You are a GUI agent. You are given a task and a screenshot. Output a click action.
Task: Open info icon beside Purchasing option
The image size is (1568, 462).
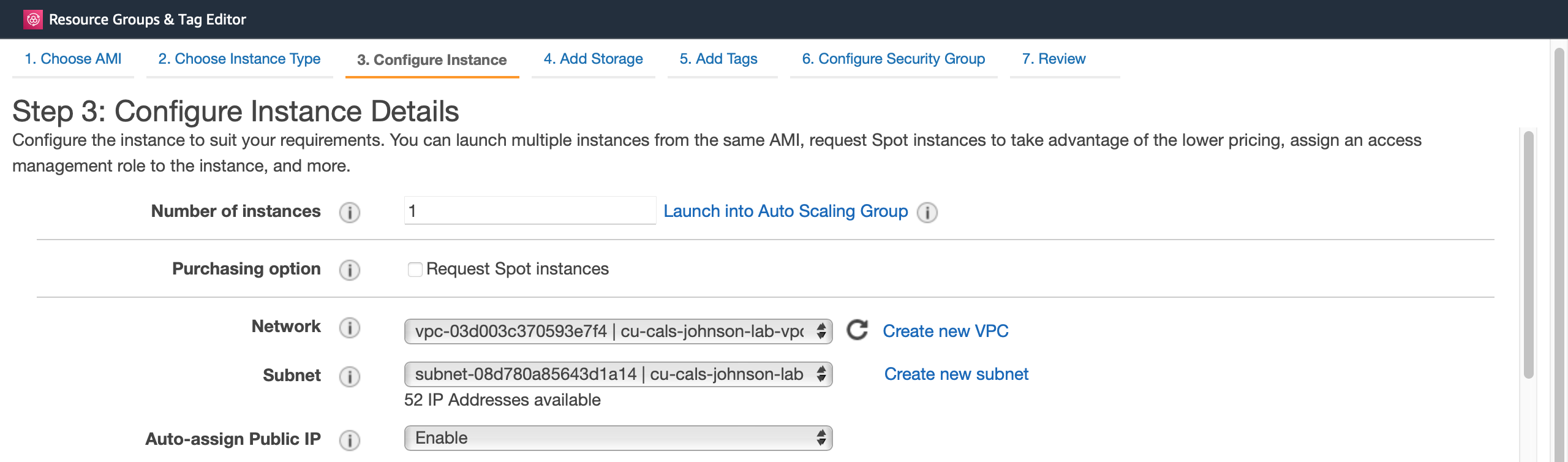coord(350,270)
